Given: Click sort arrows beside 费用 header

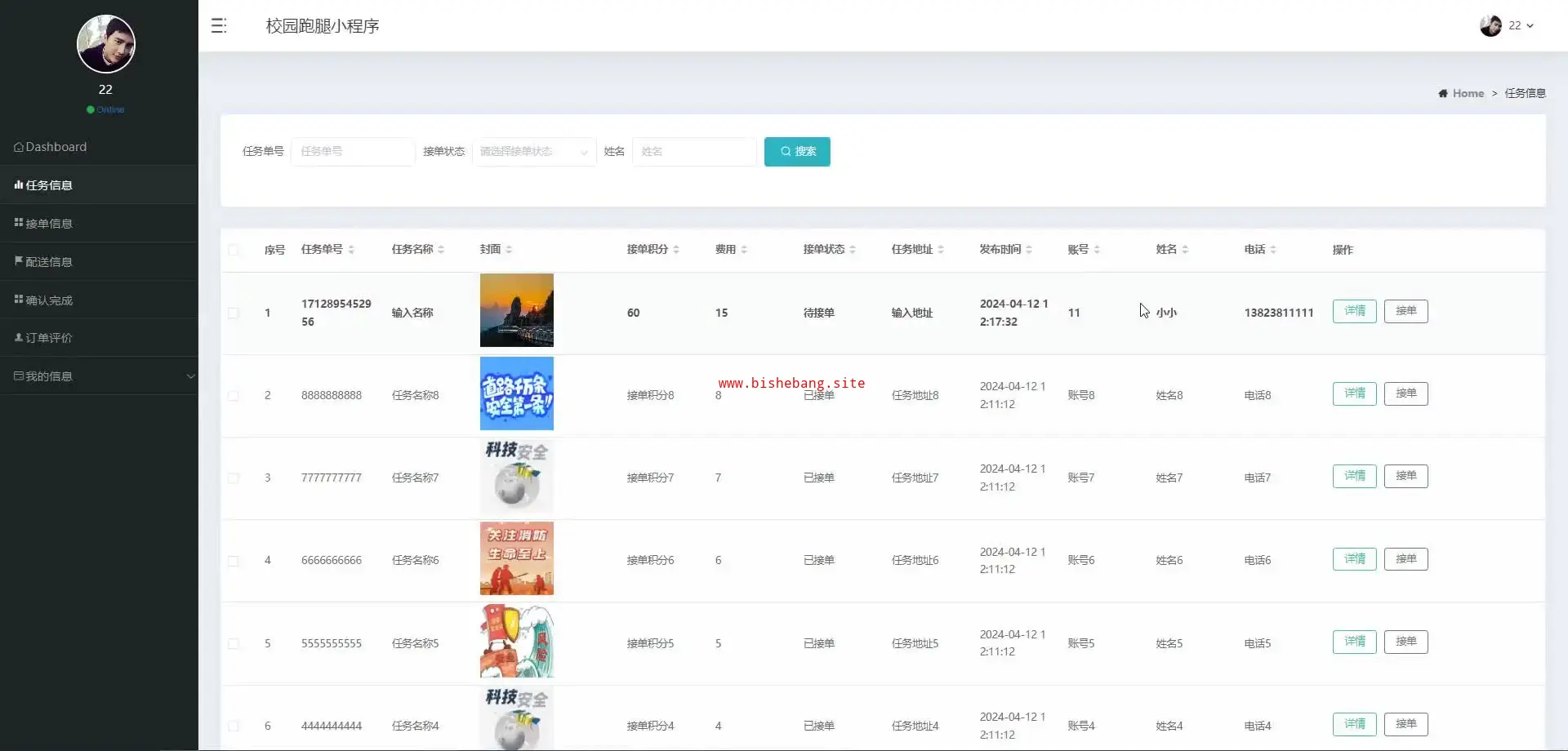Looking at the screenshot, I should click(744, 250).
